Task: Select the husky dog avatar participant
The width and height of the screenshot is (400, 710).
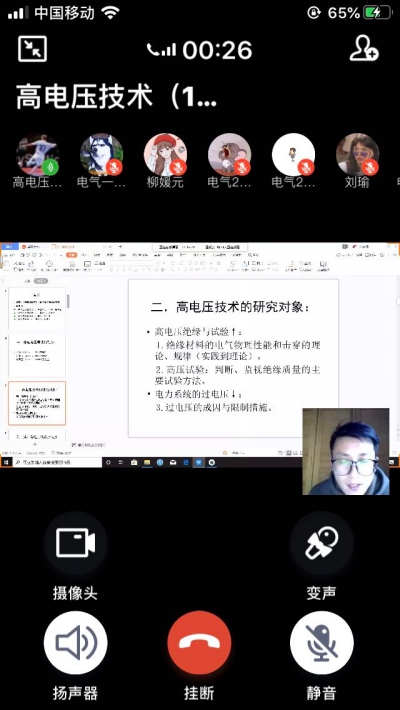Action: 101,154
